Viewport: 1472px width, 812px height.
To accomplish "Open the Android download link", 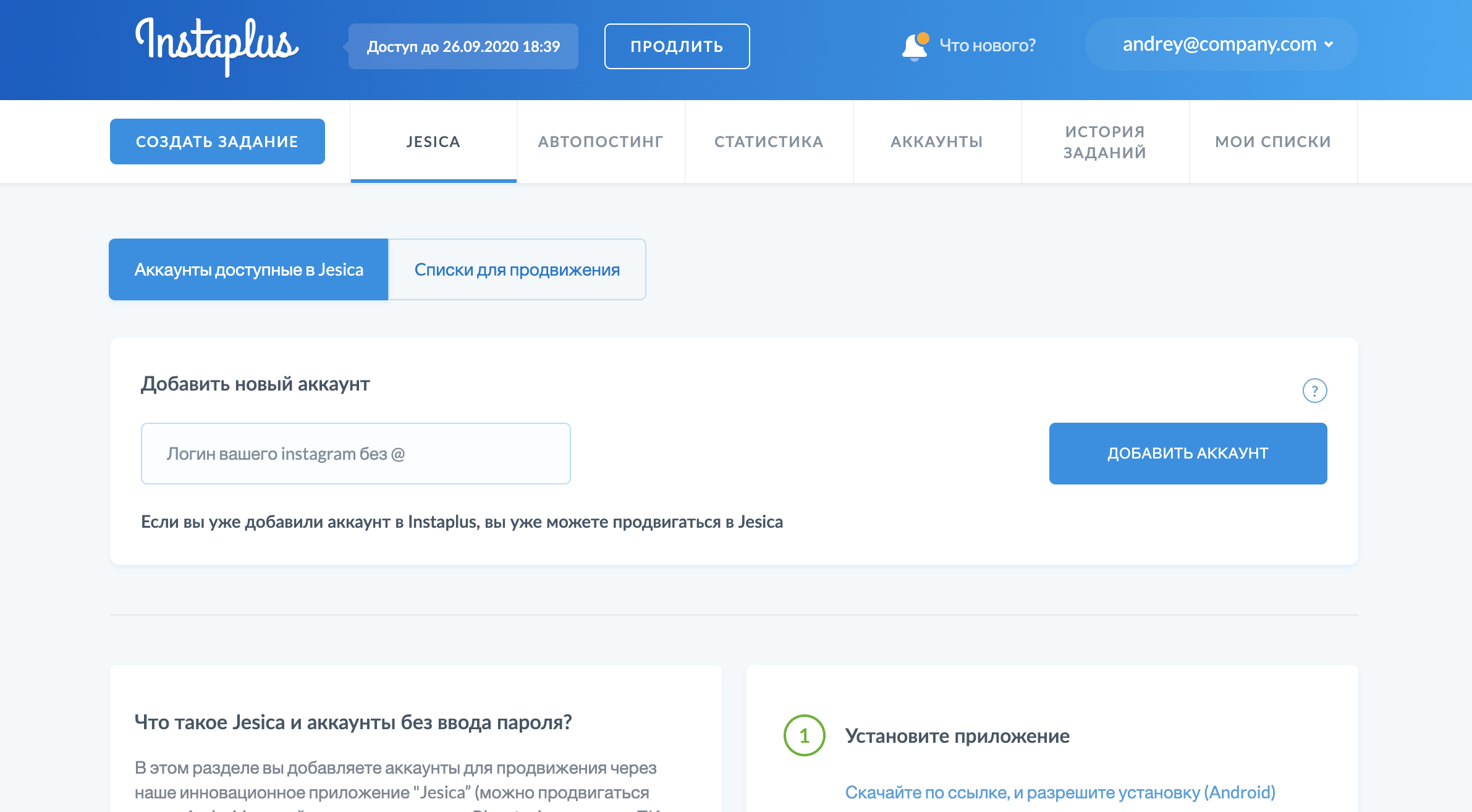I will tap(1060, 792).
